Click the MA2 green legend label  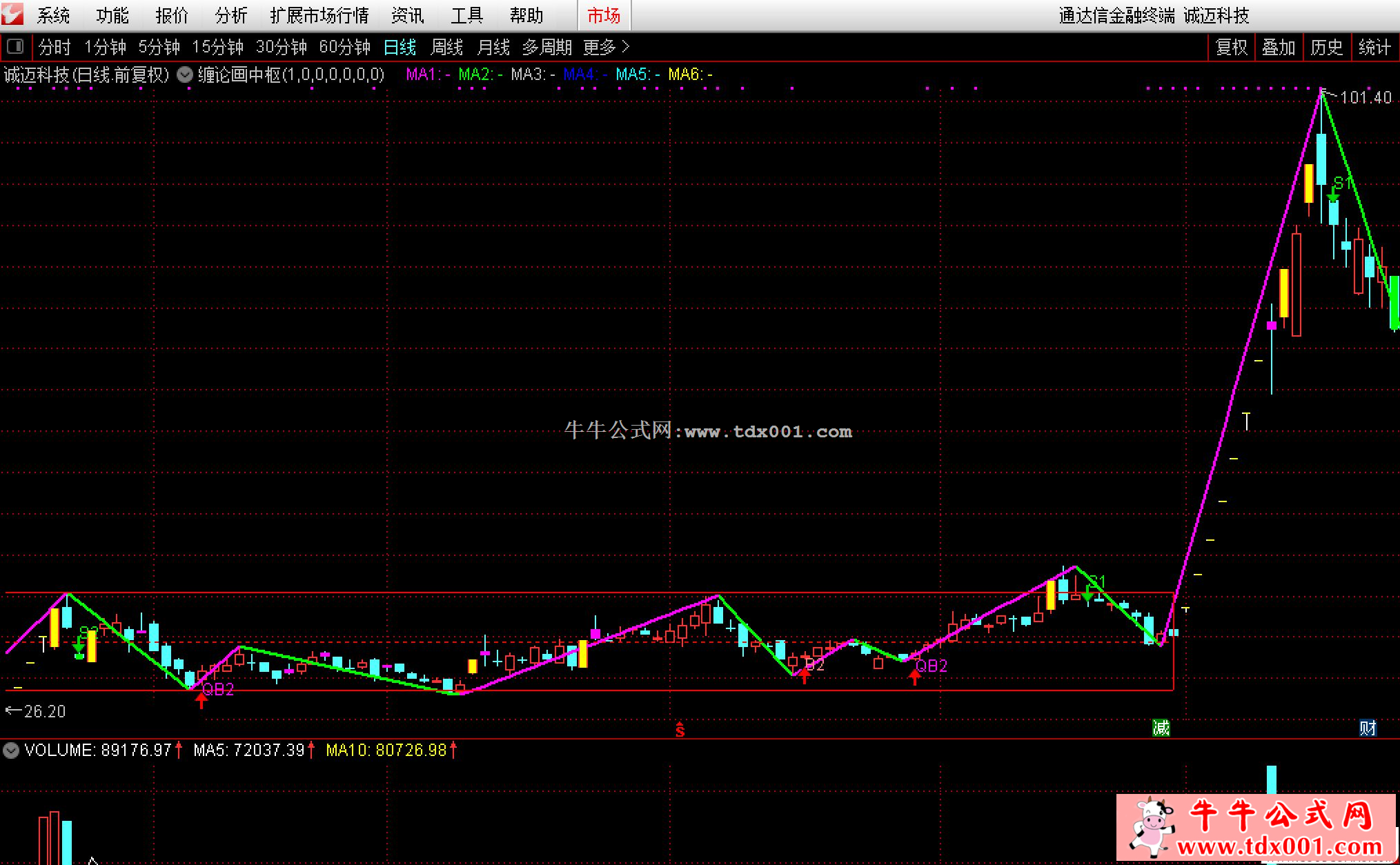pos(479,74)
